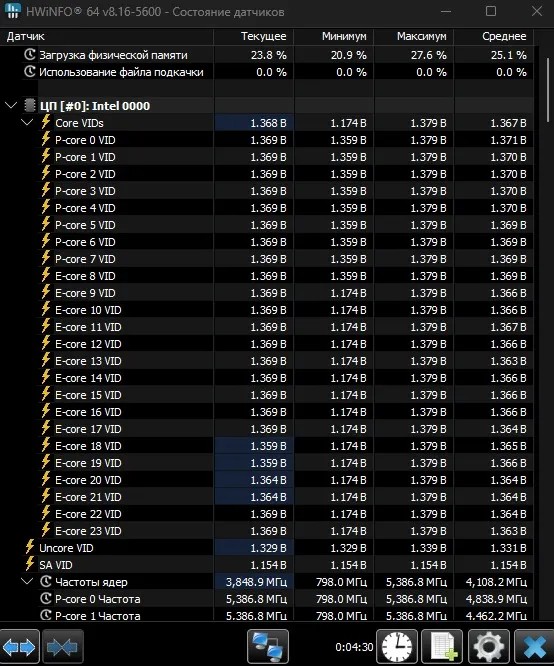Click the Минимум column header
Screen dimensions: 554x666
(334, 37)
